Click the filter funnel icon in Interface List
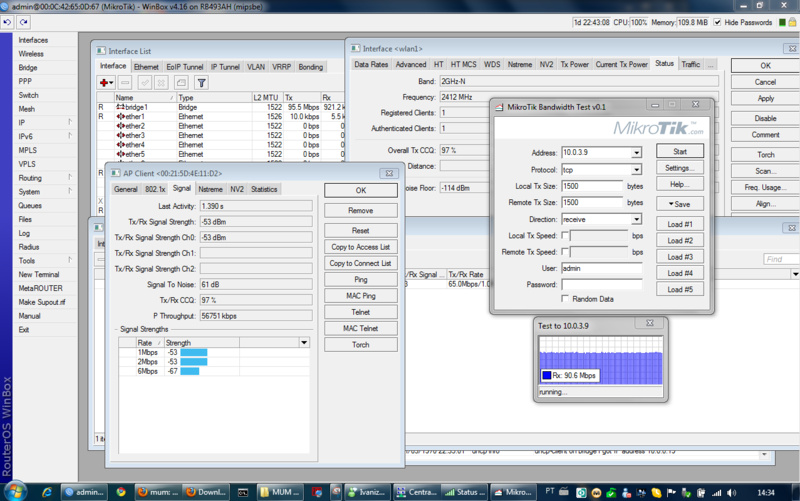800x501 pixels. coord(201,83)
